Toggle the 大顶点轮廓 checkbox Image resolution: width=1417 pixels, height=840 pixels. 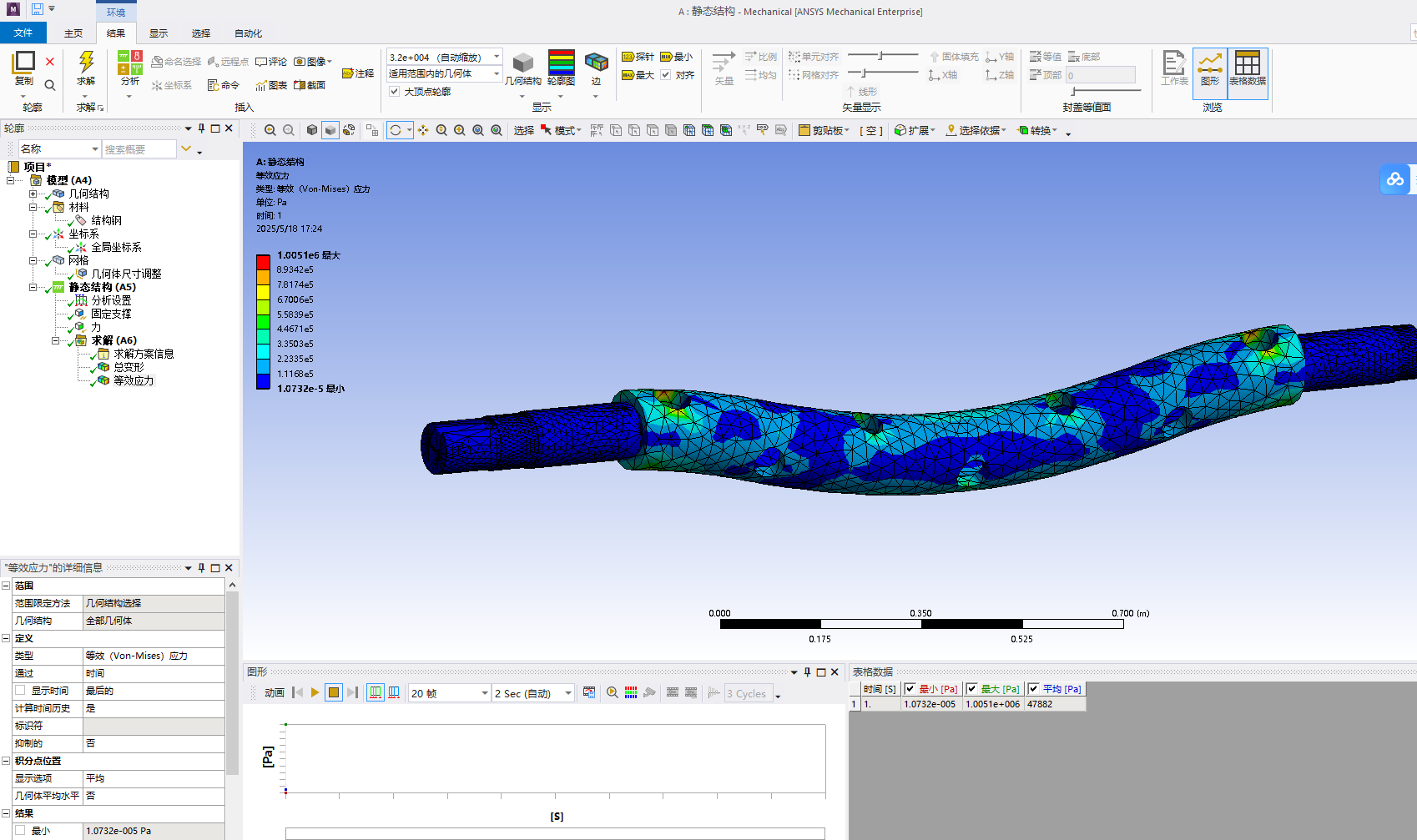(x=394, y=92)
